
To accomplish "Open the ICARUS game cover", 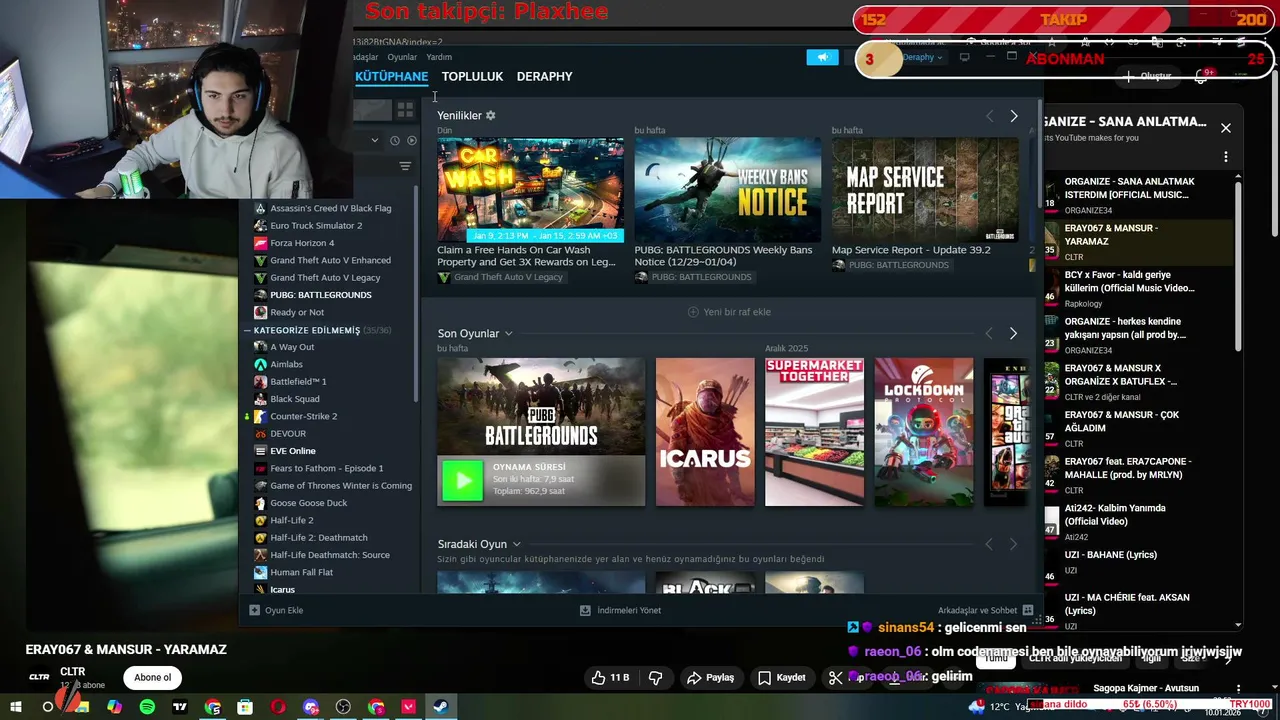I will pyautogui.click(x=705, y=432).
